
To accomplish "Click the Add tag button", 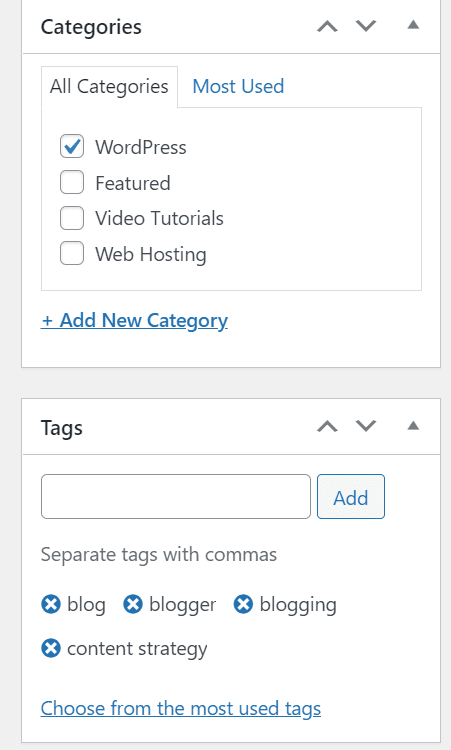I will (351, 496).
